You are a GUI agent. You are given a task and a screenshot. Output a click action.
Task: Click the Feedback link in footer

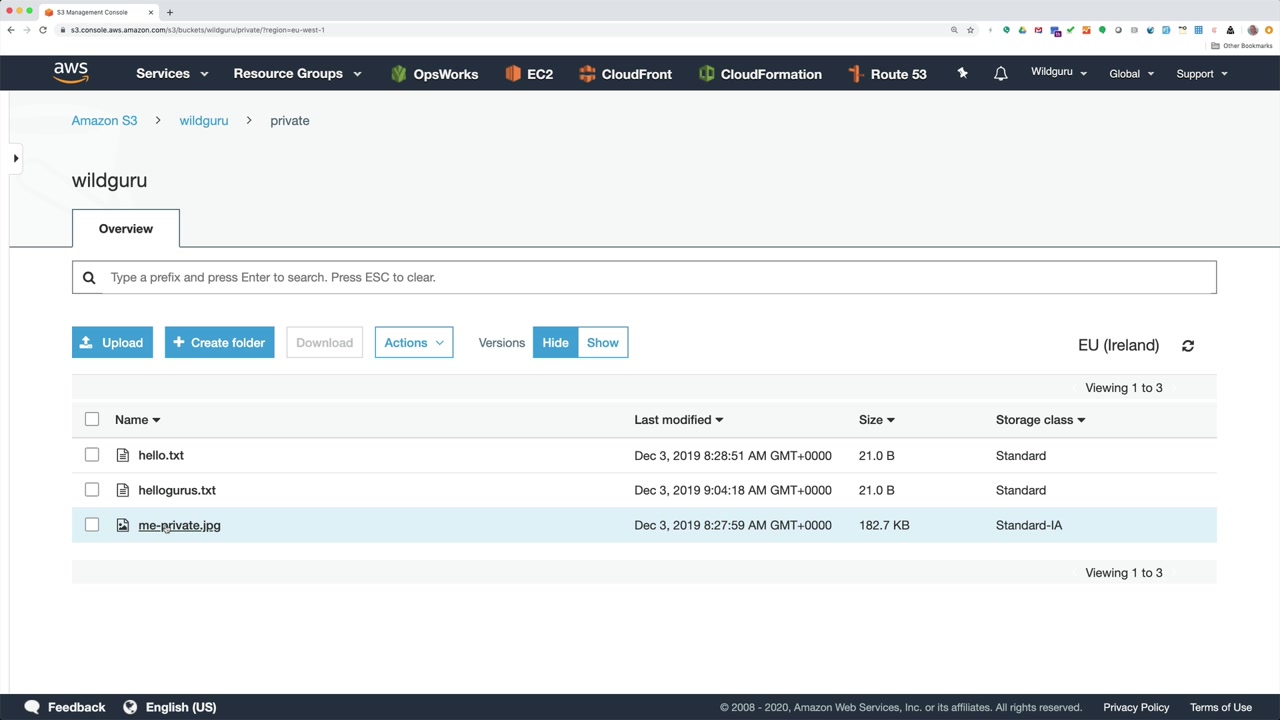[76, 708]
